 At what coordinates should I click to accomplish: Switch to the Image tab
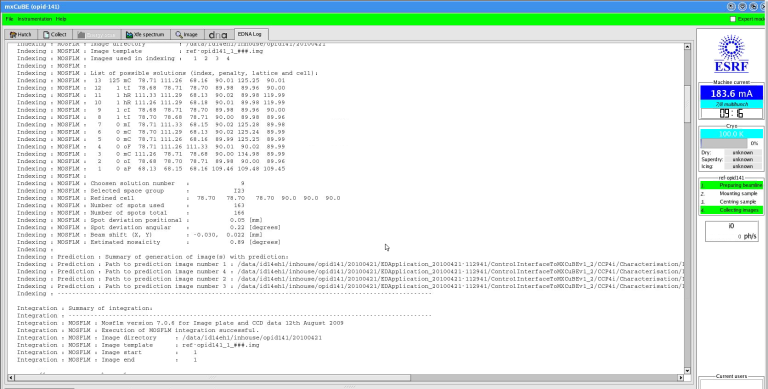pos(187,35)
